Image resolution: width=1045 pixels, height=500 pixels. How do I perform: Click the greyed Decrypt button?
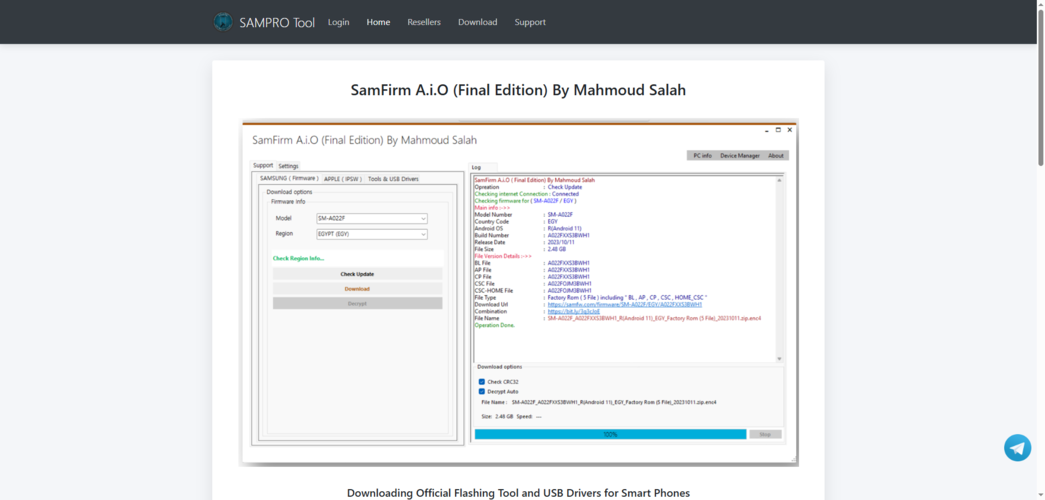click(x=357, y=303)
